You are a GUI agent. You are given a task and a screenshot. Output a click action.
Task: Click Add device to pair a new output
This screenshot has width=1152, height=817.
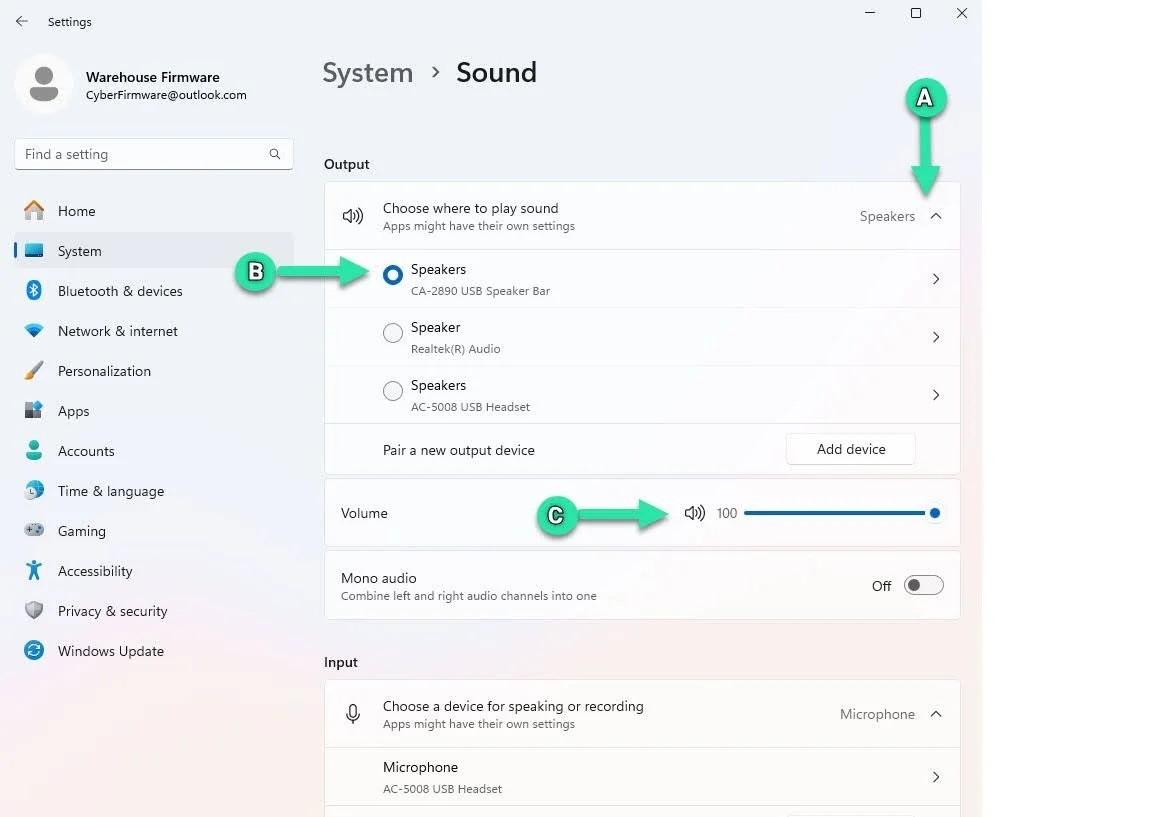tap(850, 449)
